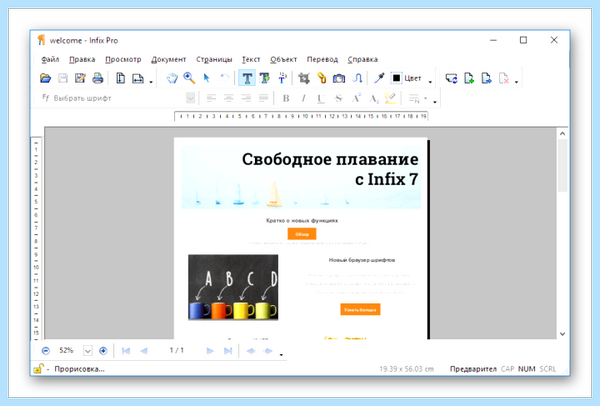Select the text spacing tool icon
Image resolution: width=600 pixels, height=406 pixels.
click(282, 78)
